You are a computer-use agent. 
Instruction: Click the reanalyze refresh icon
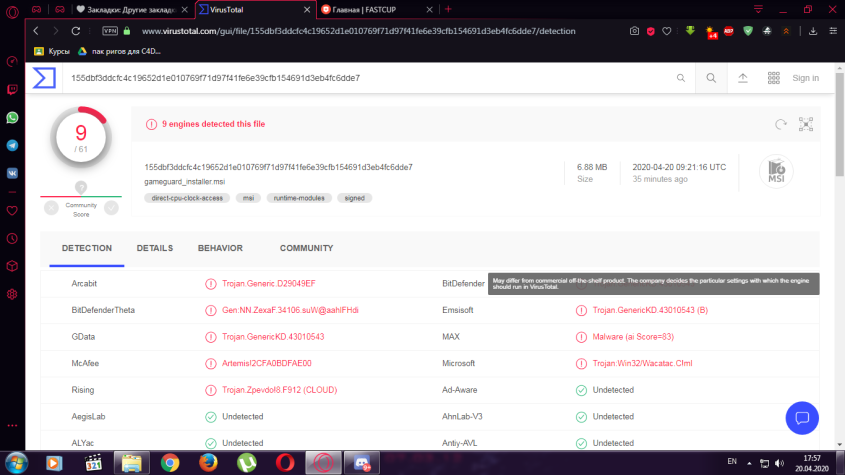(780, 125)
